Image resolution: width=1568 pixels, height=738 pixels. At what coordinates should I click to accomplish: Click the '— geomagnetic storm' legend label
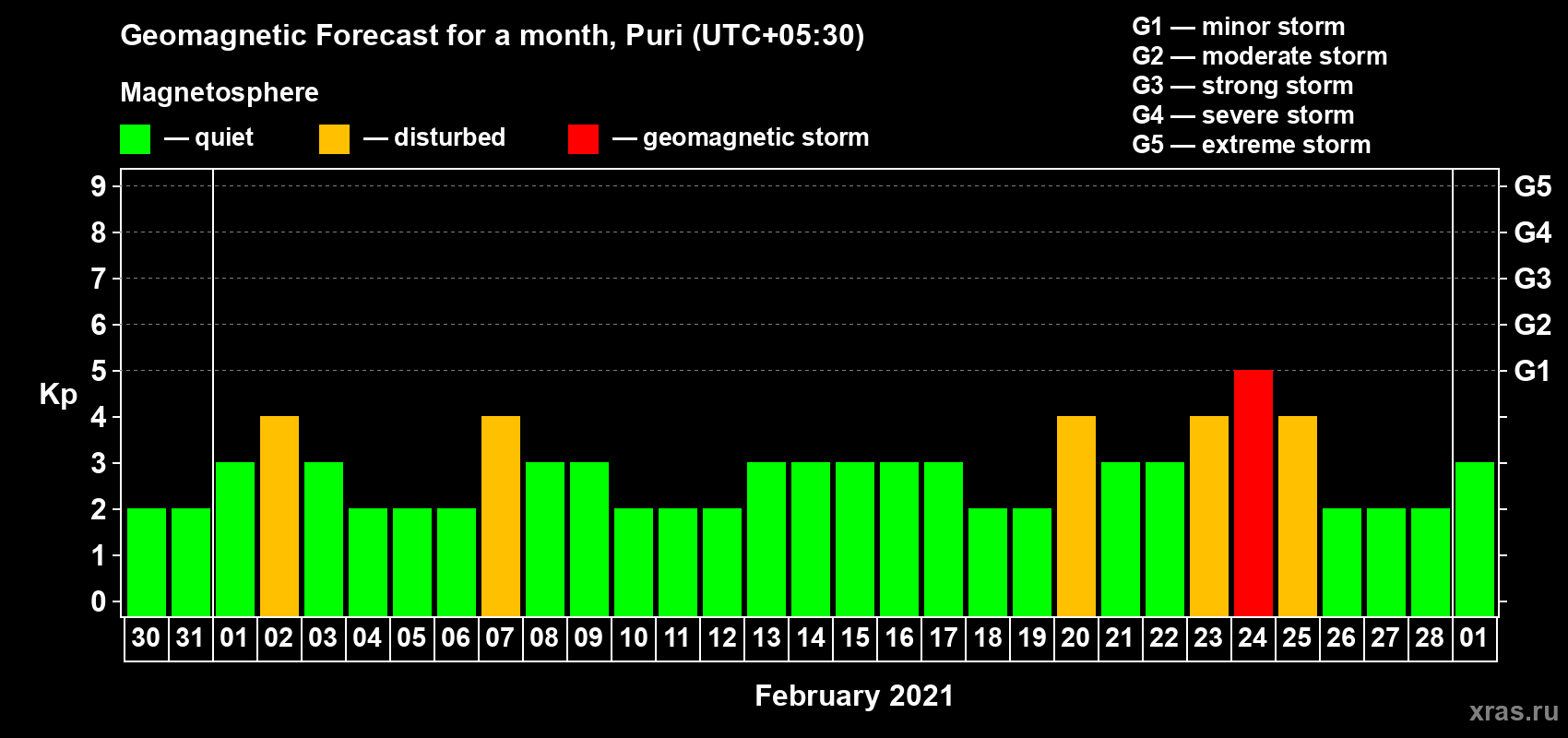[x=741, y=137]
